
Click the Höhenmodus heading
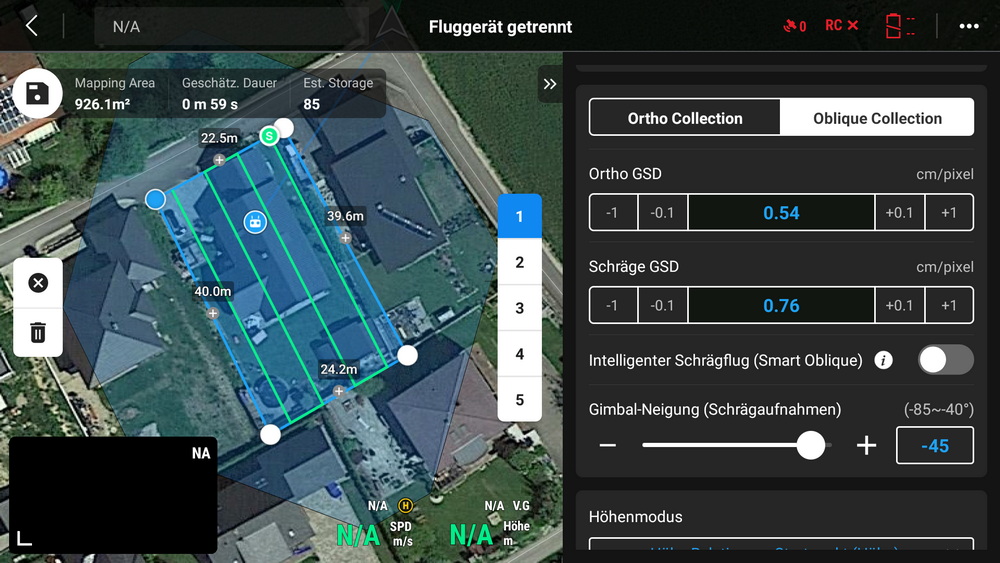635,516
